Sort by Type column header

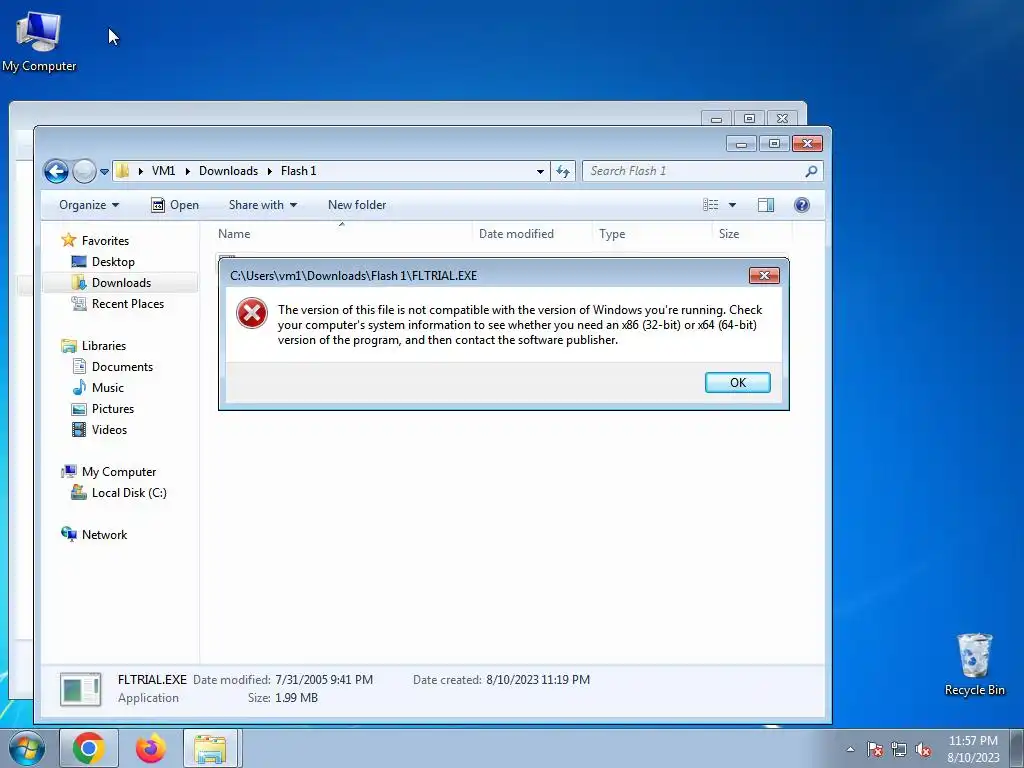[651, 234]
